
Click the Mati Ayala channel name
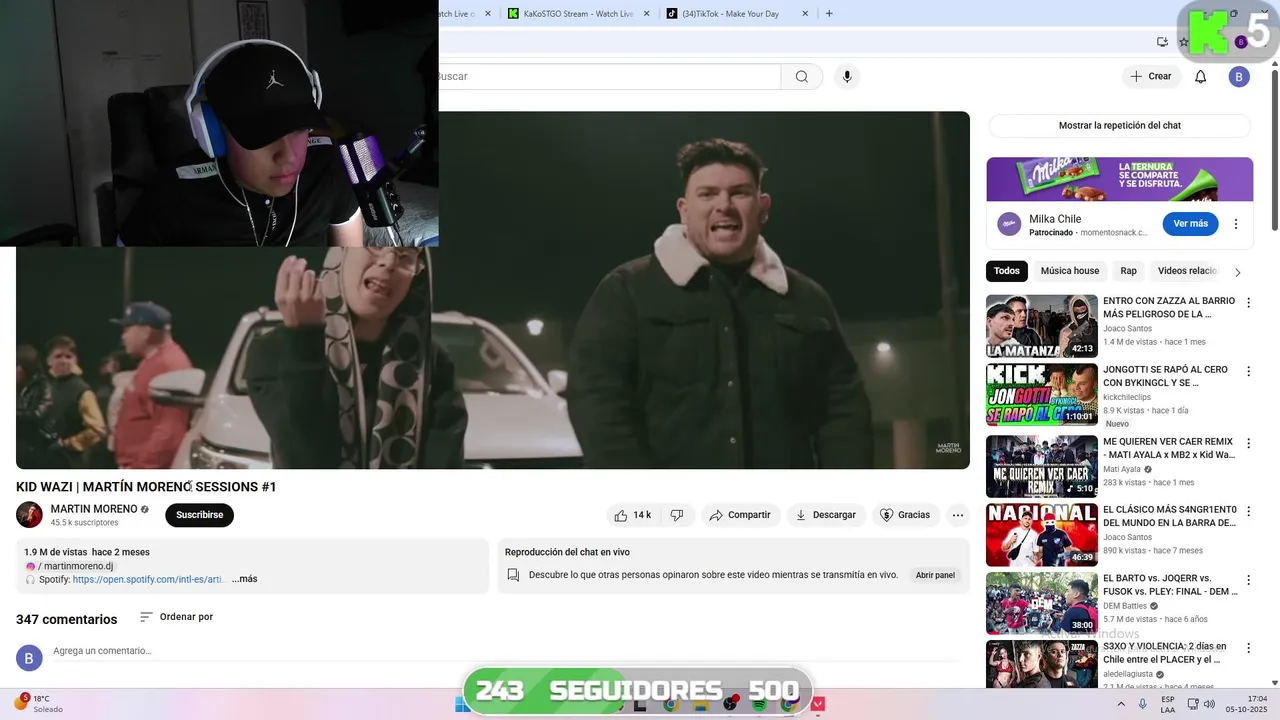[x=1122, y=469]
